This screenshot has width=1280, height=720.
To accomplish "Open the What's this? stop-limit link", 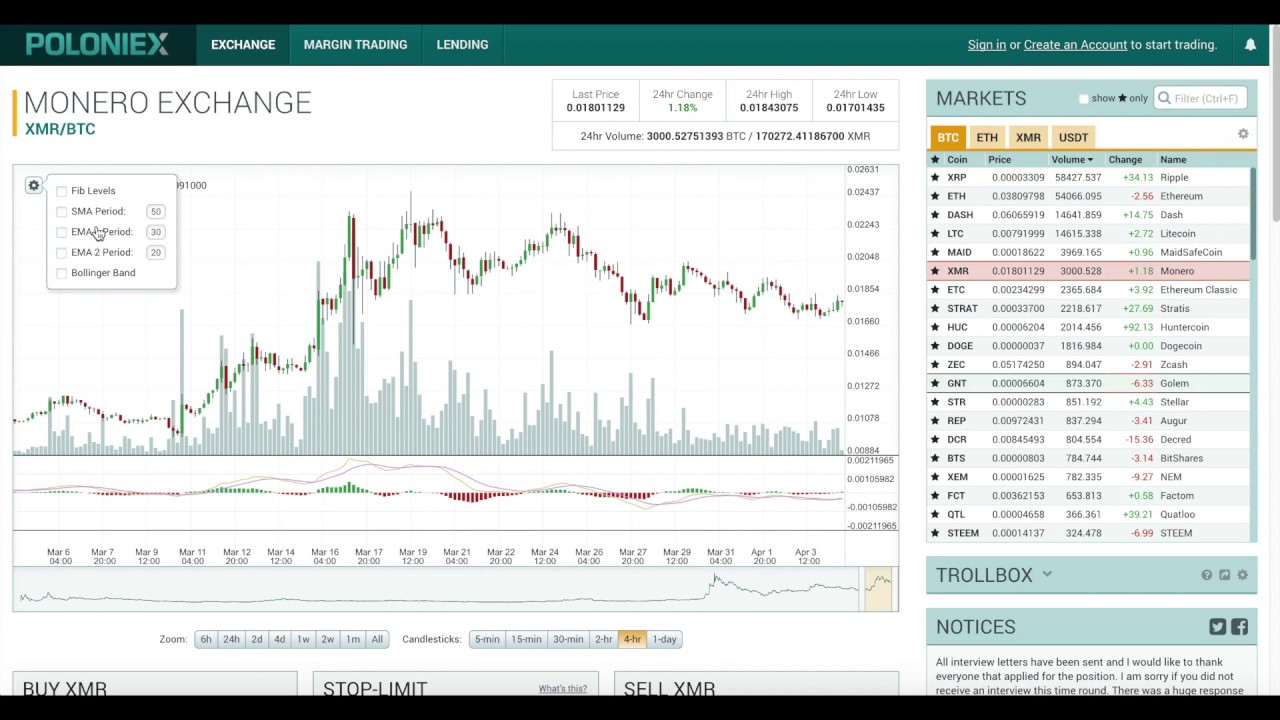I will click(563, 688).
